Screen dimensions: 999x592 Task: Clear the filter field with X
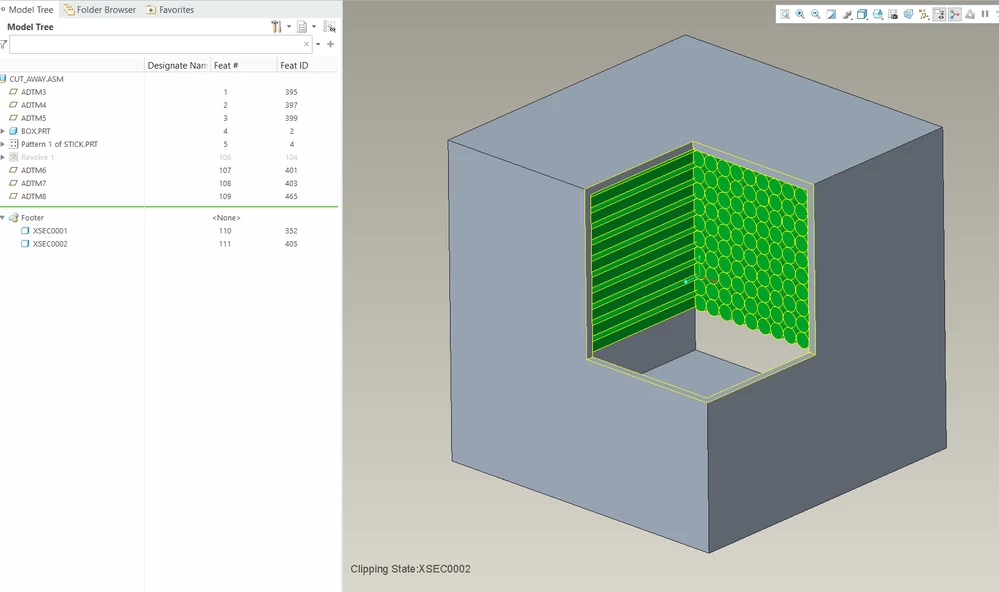click(x=306, y=44)
